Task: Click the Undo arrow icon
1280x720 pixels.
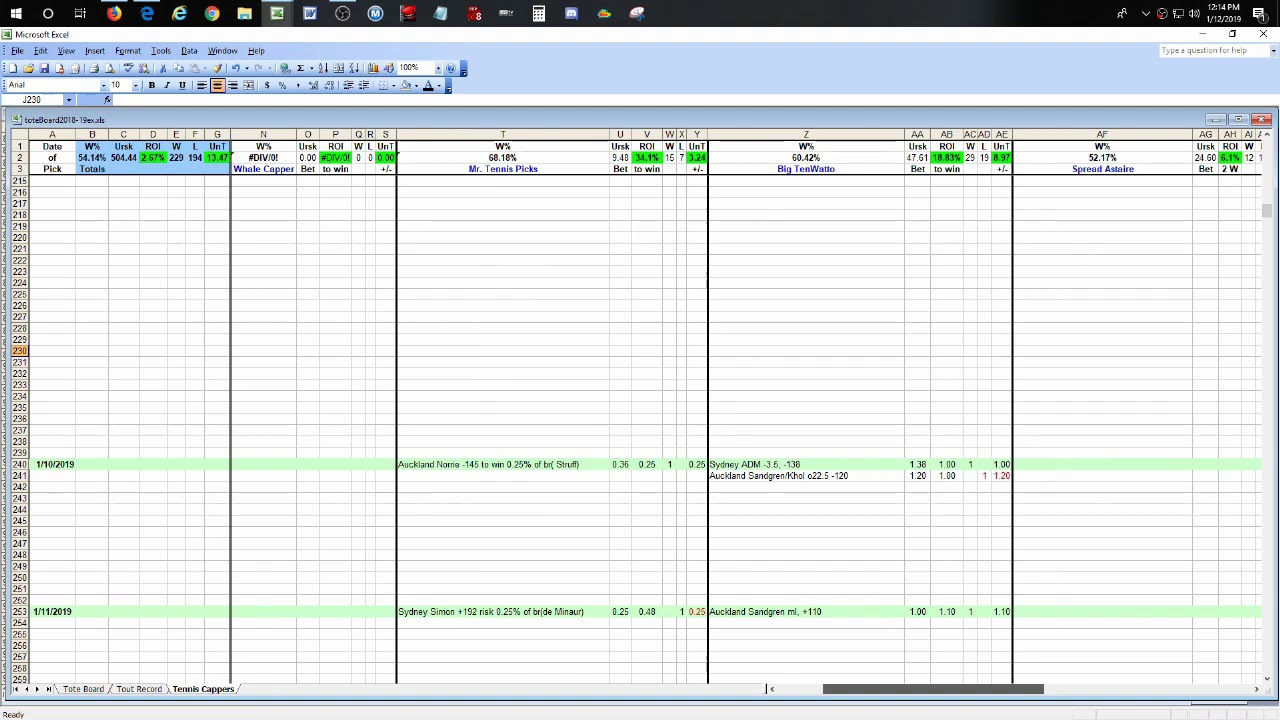Action: point(235,68)
